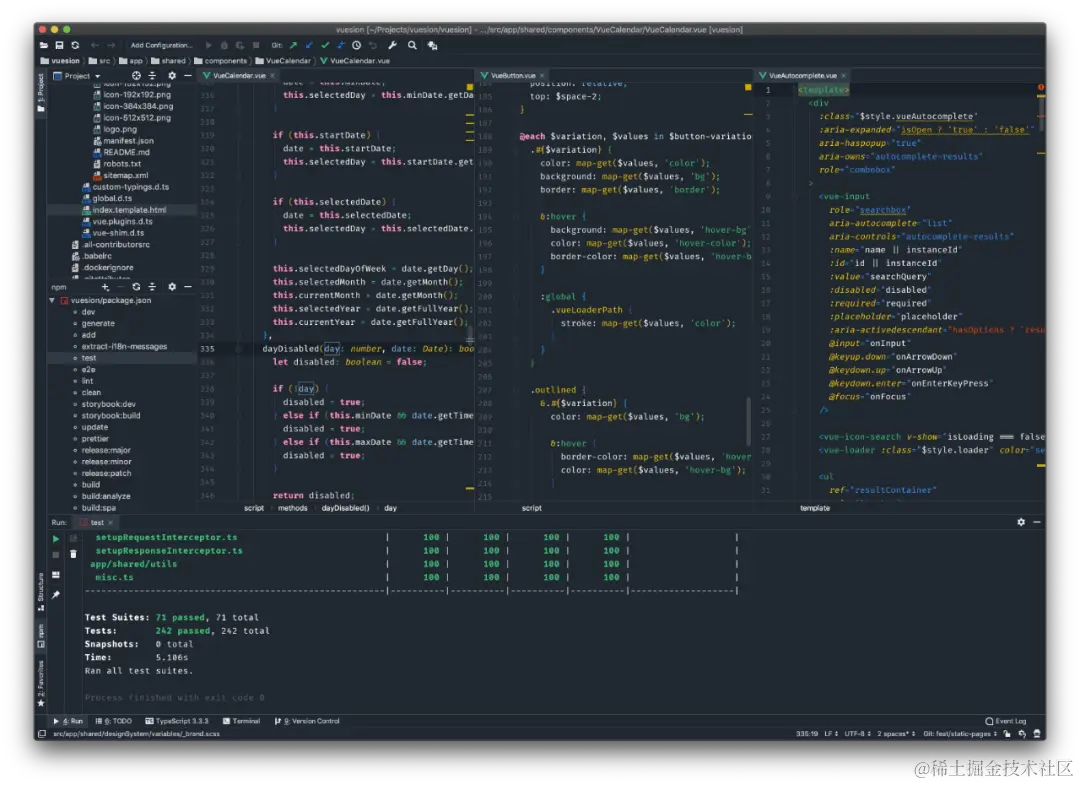This screenshot has height=785, width=1080.
Task: Switch to the VueAutocomplete.vue editor tab
Action: pyautogui.click(x=802, y=76)
